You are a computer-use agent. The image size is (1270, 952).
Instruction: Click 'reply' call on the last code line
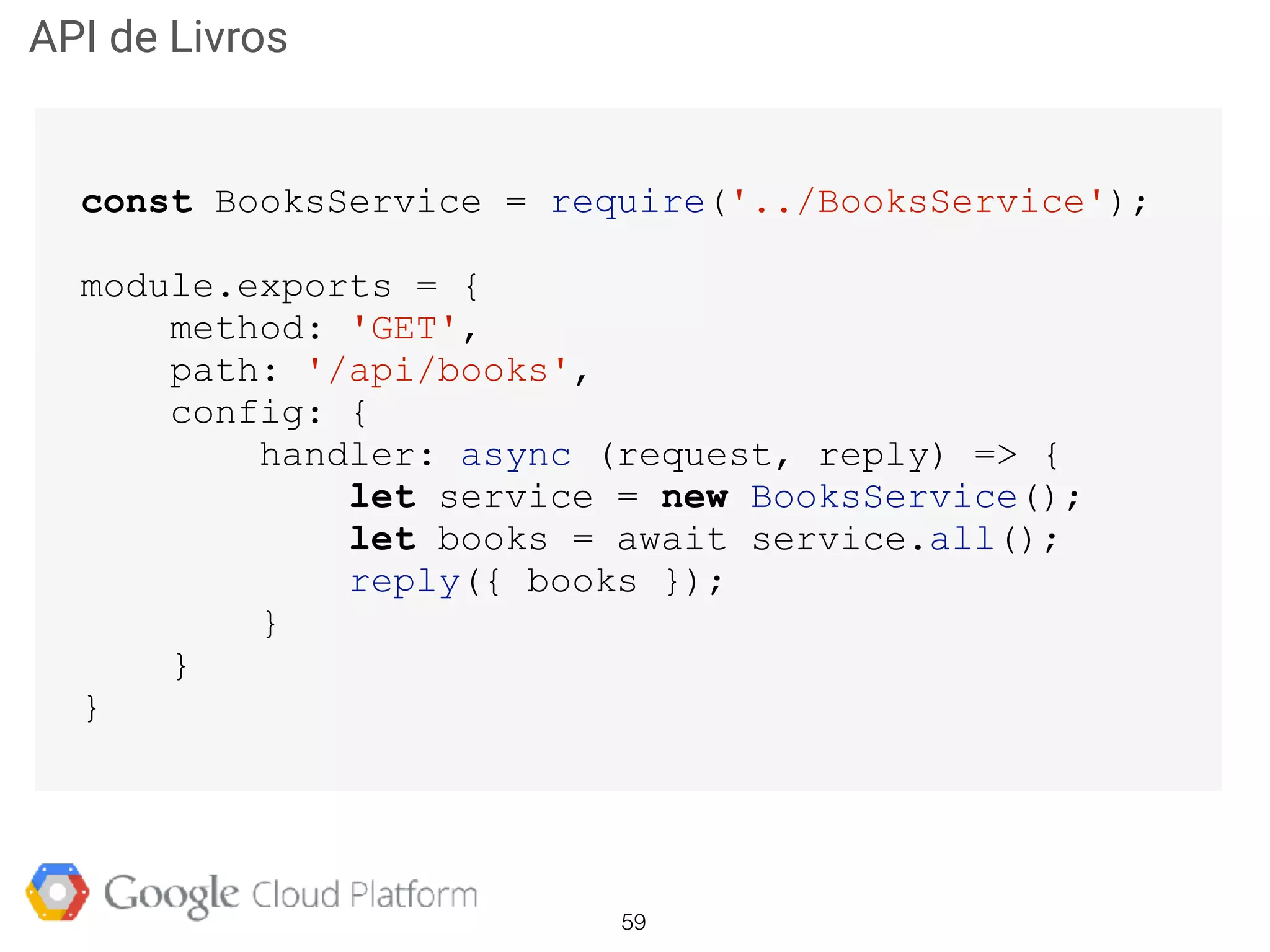[x=405, y=583]
